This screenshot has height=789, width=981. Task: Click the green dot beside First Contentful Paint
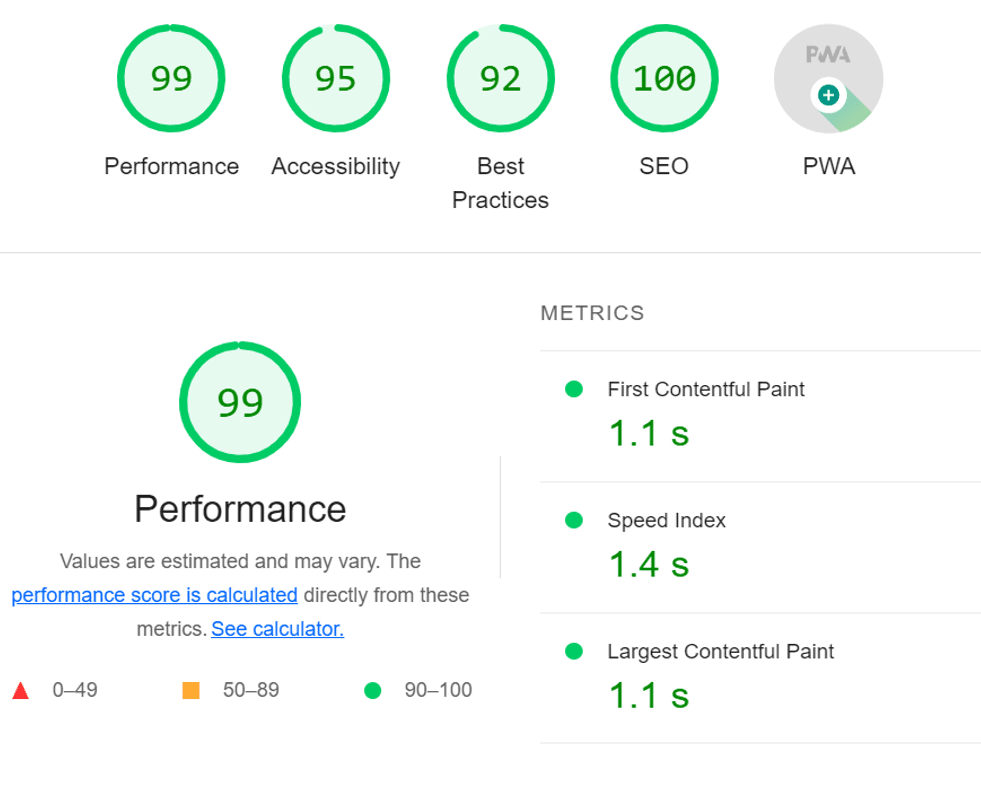click(x=574, y=389)
